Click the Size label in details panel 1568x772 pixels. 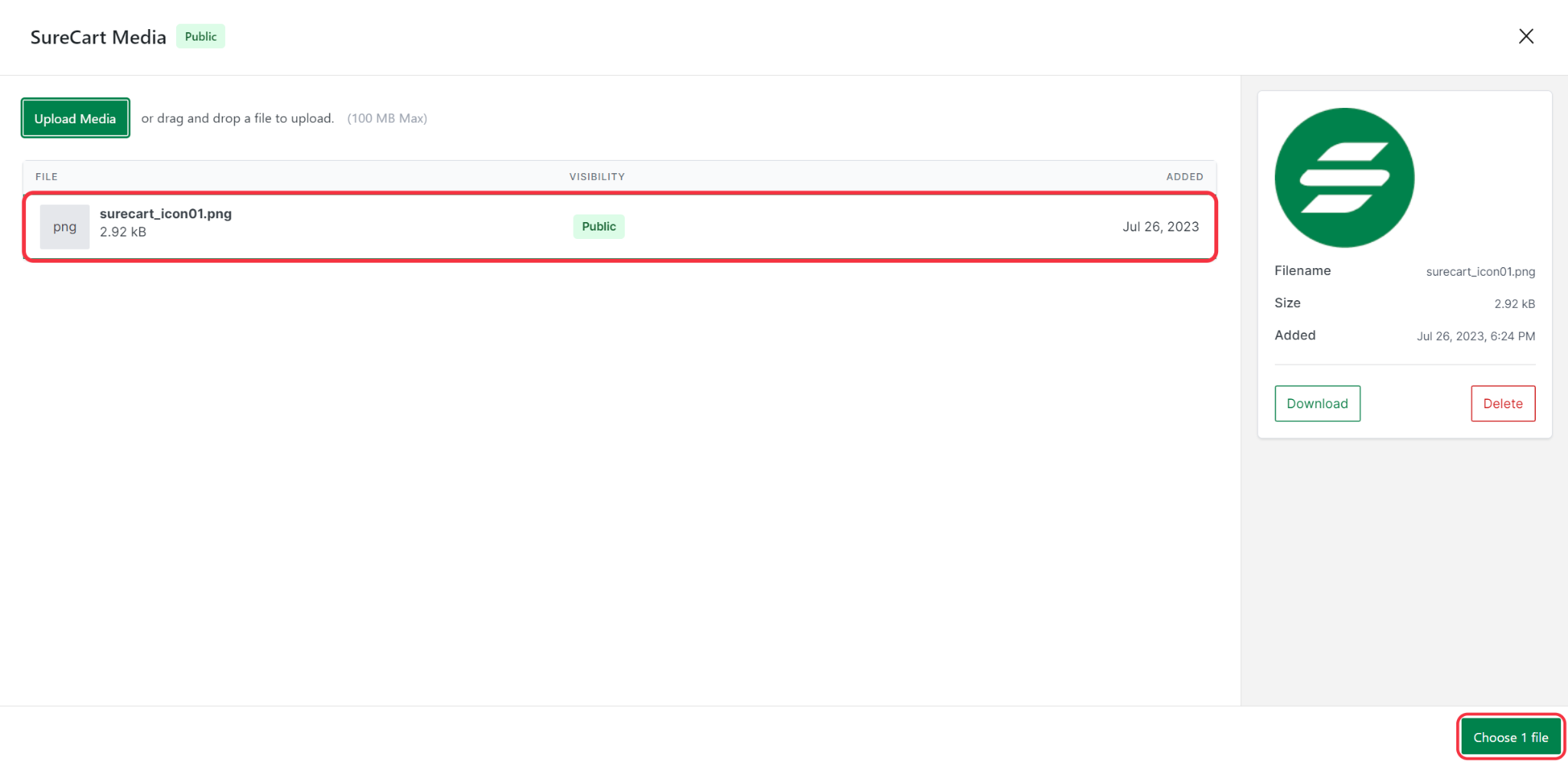click(1287, 303)
